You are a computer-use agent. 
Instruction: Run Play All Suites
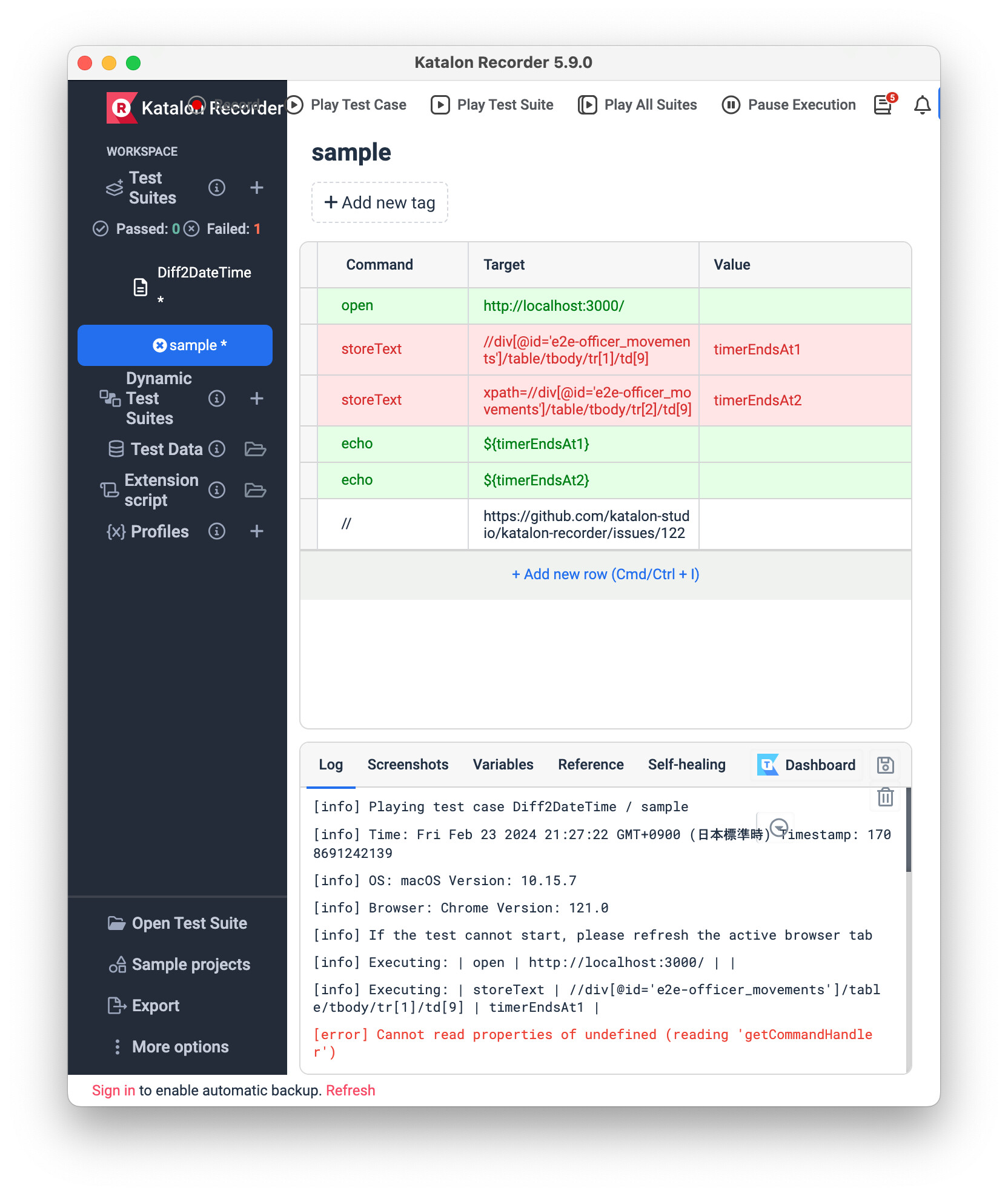click(637, 105)
